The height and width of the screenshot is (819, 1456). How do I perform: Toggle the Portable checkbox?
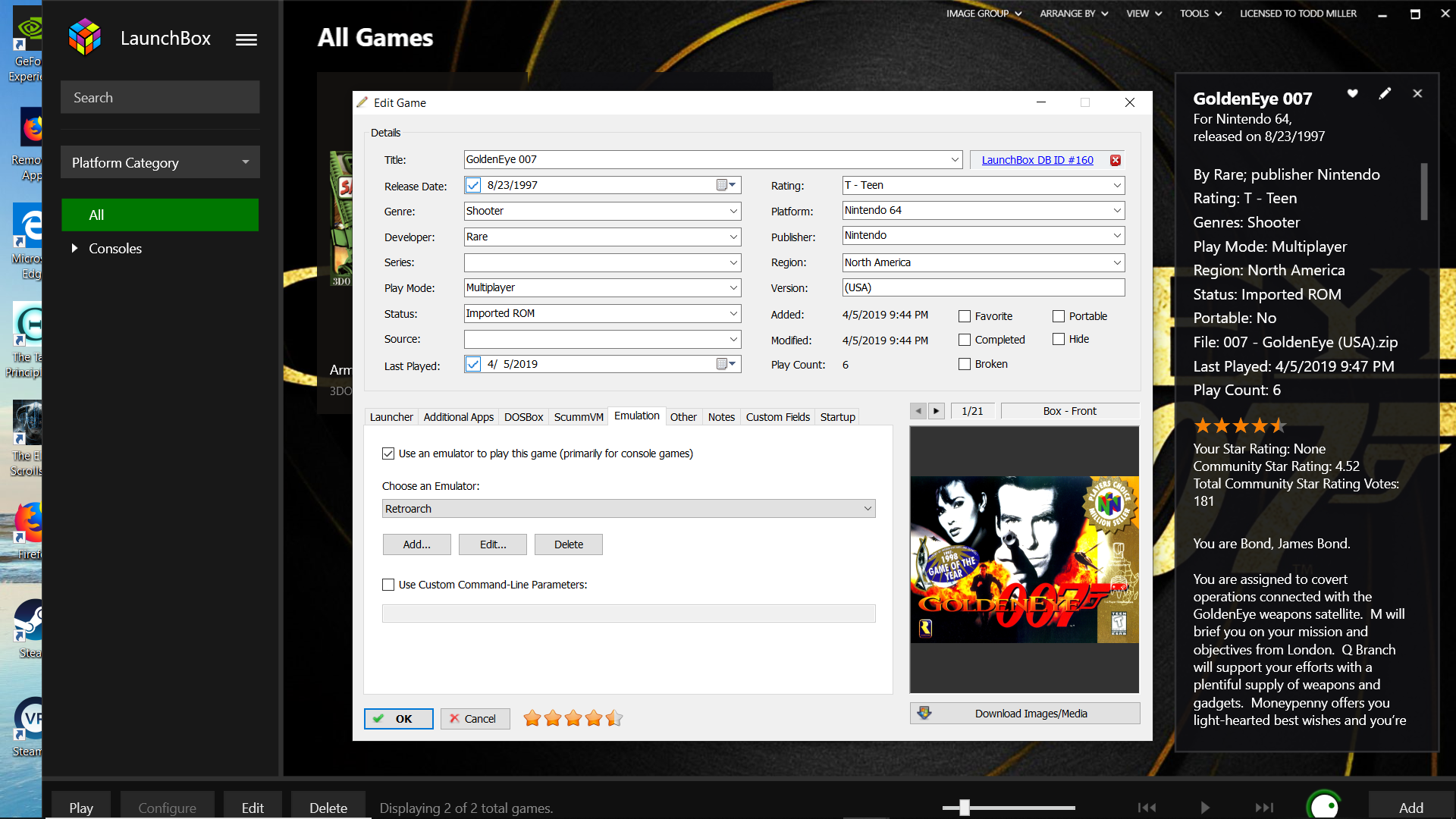coord(1059,316)
